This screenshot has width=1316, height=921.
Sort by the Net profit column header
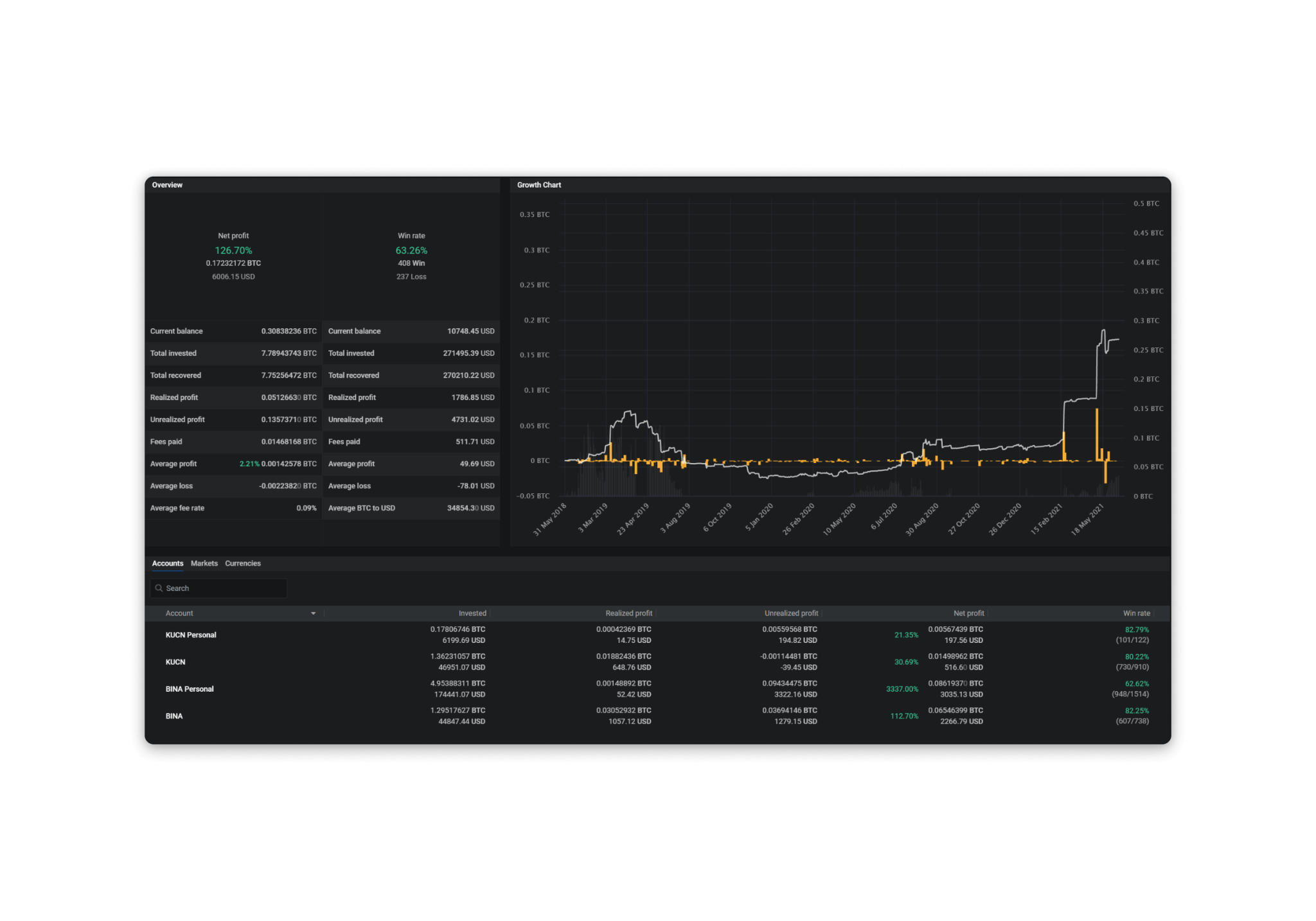tap(968, 613)
